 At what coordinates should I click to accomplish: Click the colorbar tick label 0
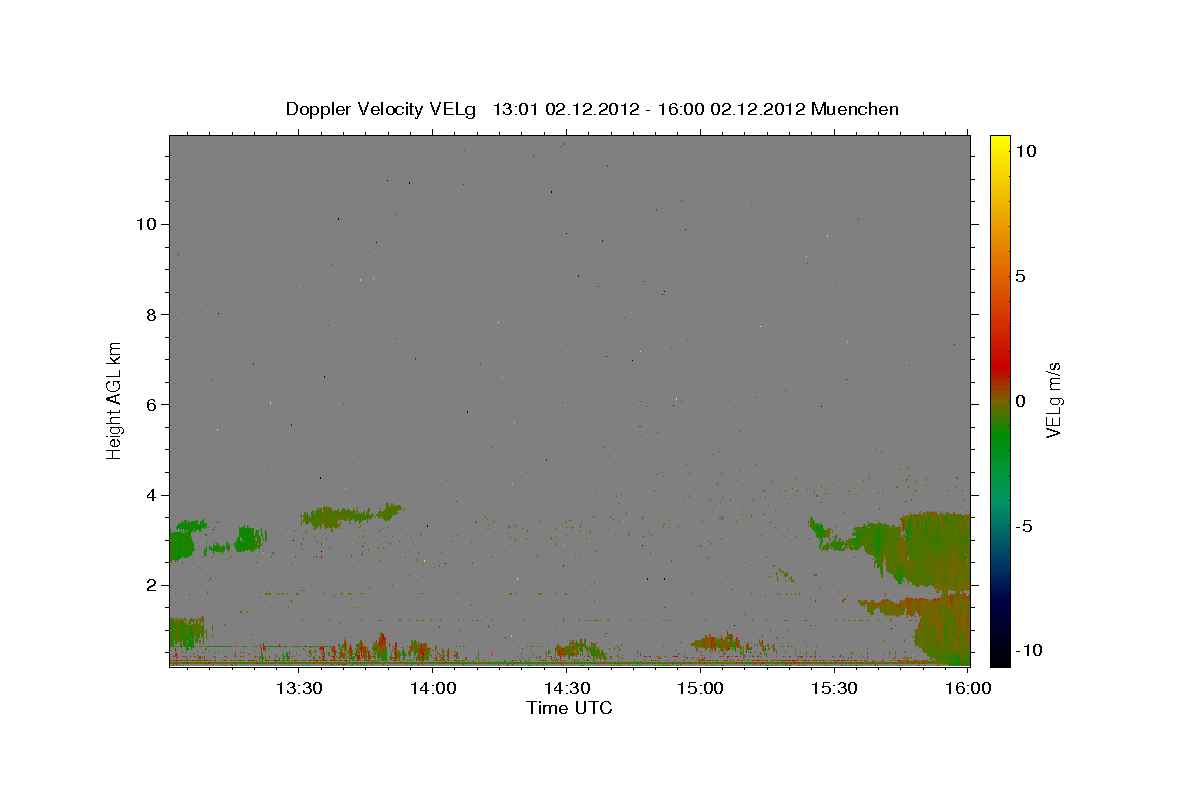1020,401
